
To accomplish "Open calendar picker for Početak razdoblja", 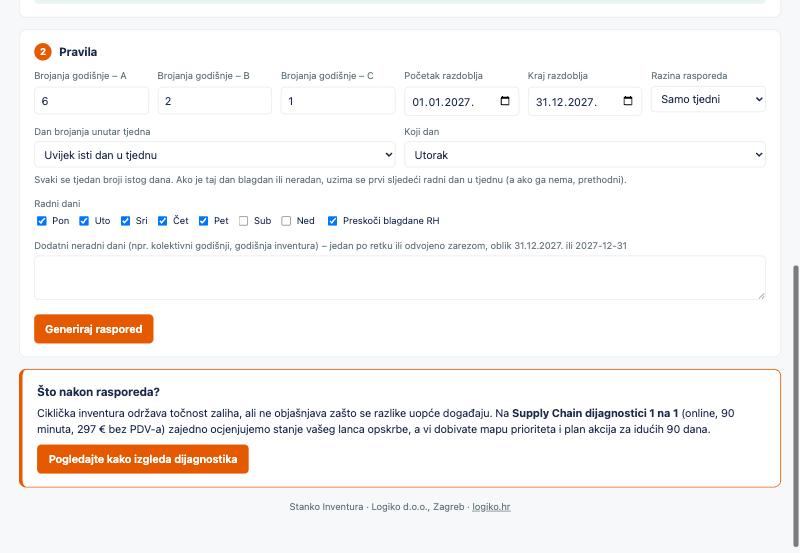I will click(x=505, y=101).
